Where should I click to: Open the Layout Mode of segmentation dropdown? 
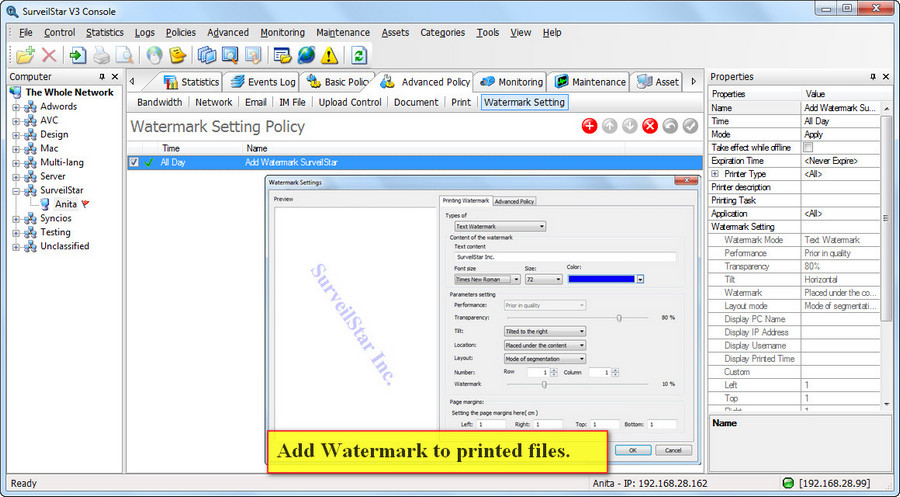(545, 359)
